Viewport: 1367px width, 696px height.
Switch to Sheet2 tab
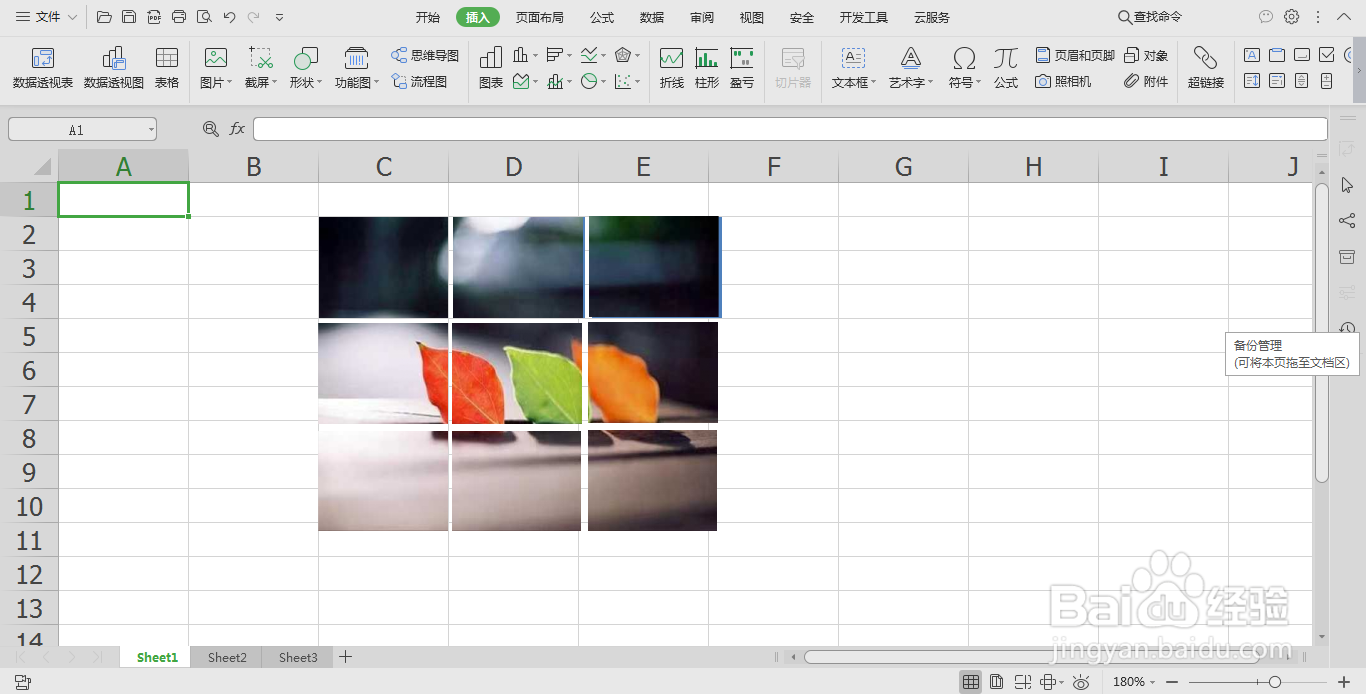[x=227, y=657]
